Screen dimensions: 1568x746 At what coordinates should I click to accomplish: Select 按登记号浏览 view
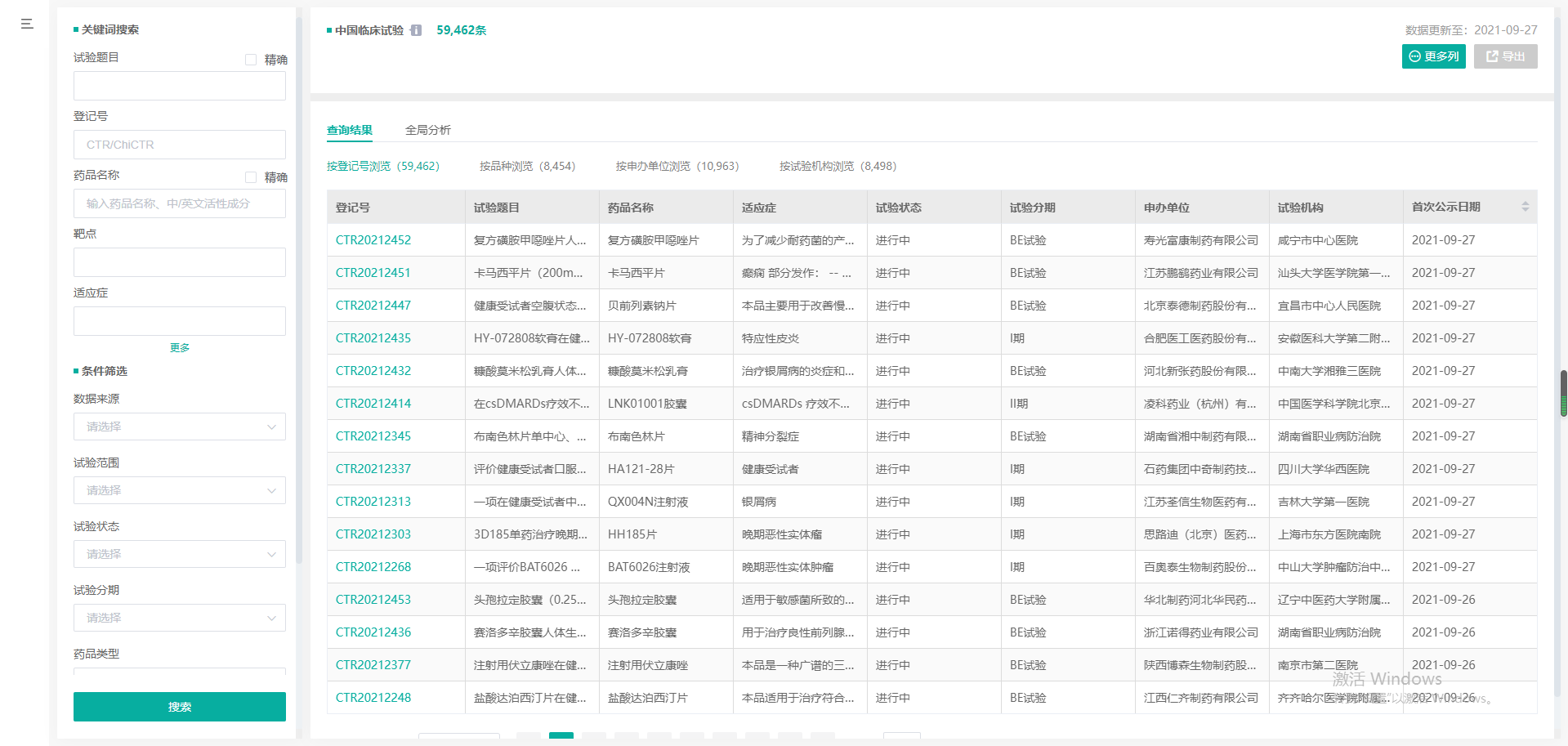(383, 166)
